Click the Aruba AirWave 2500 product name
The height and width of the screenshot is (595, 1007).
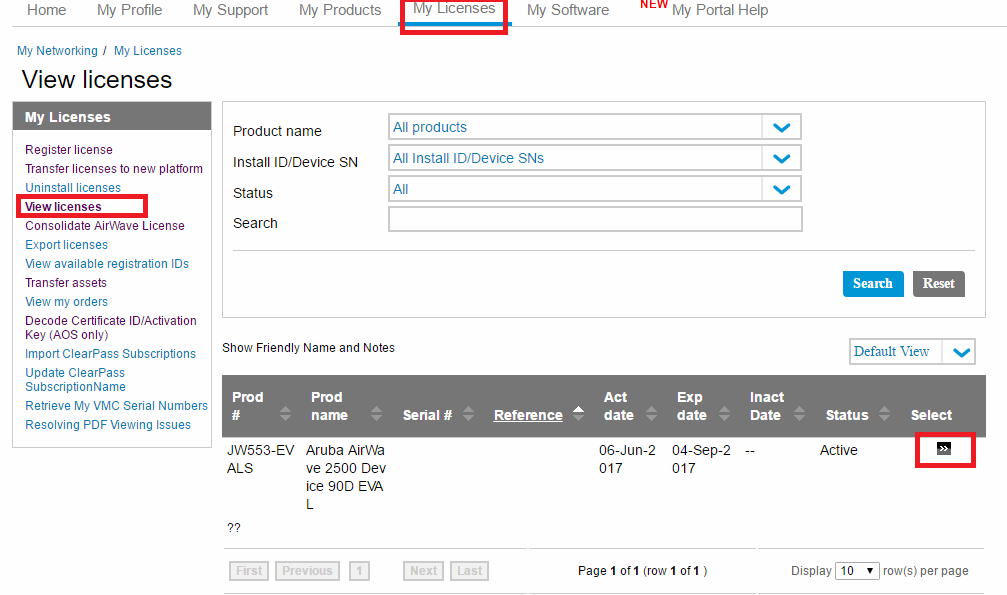pyautogui.click(x=346, y=477)
